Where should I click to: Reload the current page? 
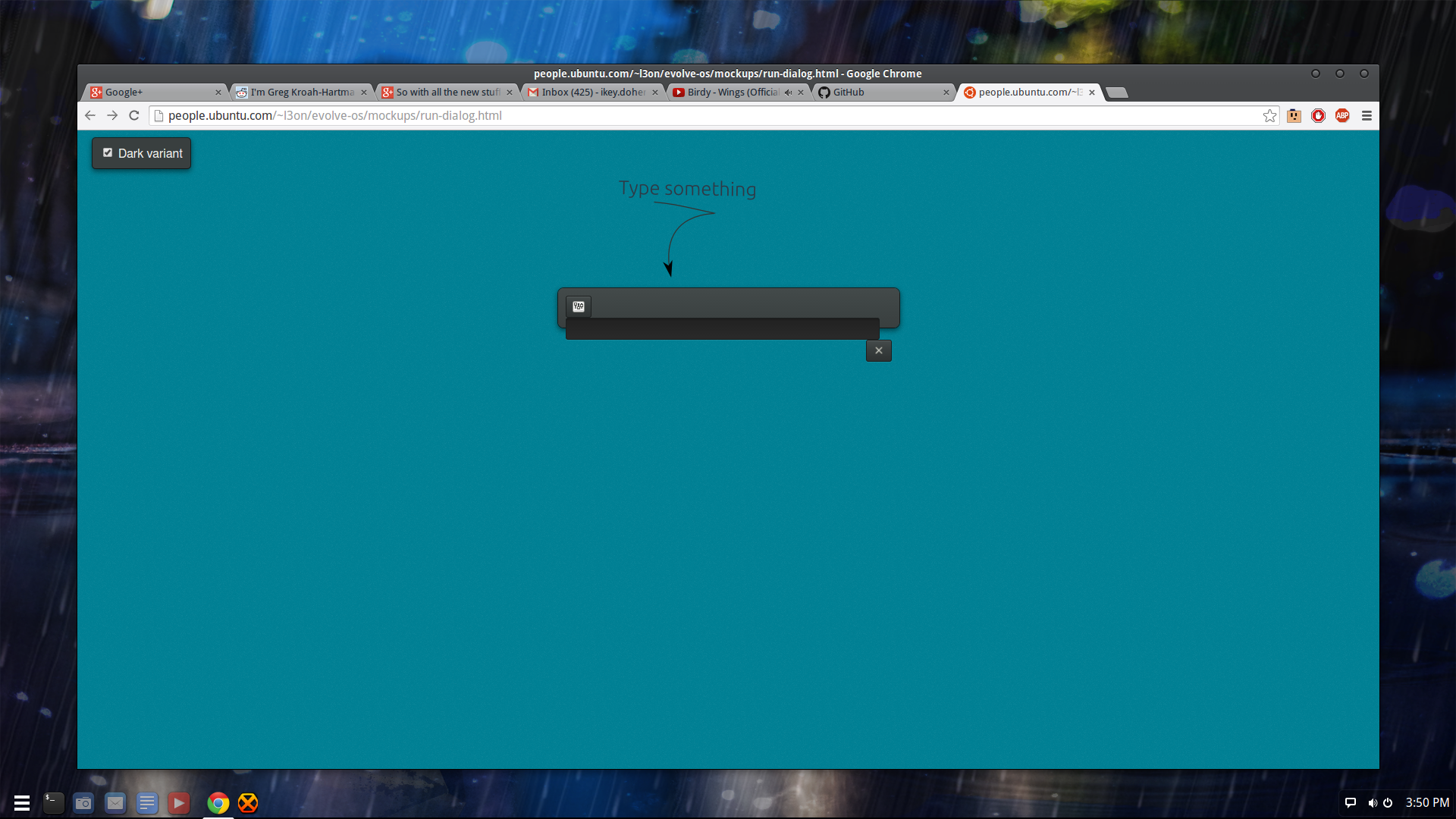134,115
